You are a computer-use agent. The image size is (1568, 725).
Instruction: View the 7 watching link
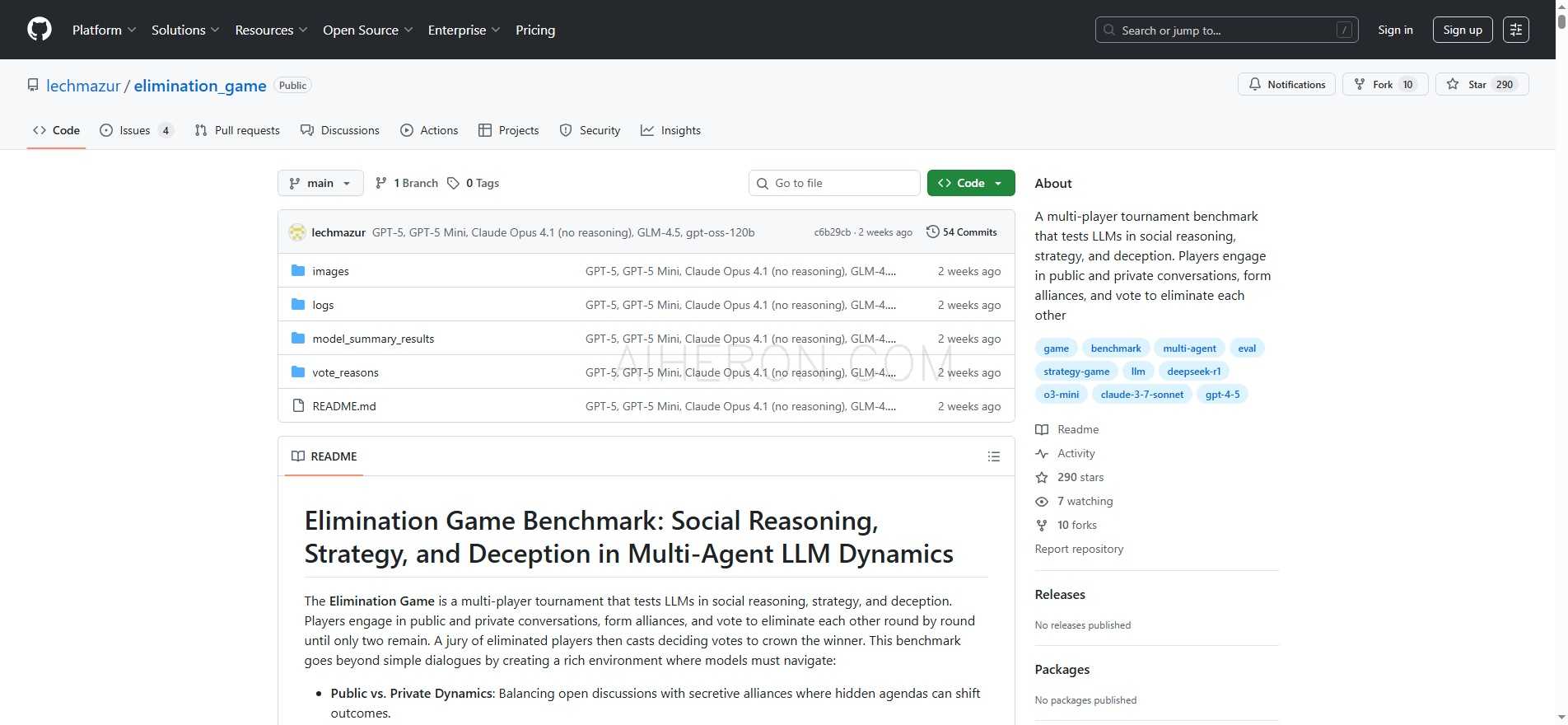(x=1075, y=501)
